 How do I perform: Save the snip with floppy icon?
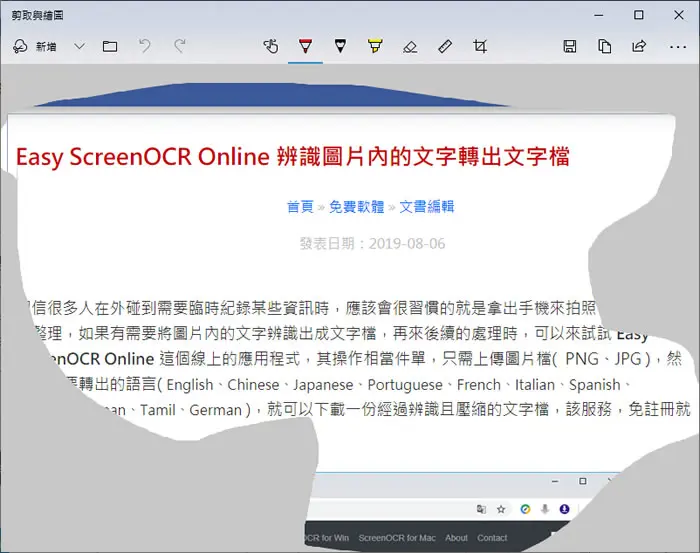point(570,46)
